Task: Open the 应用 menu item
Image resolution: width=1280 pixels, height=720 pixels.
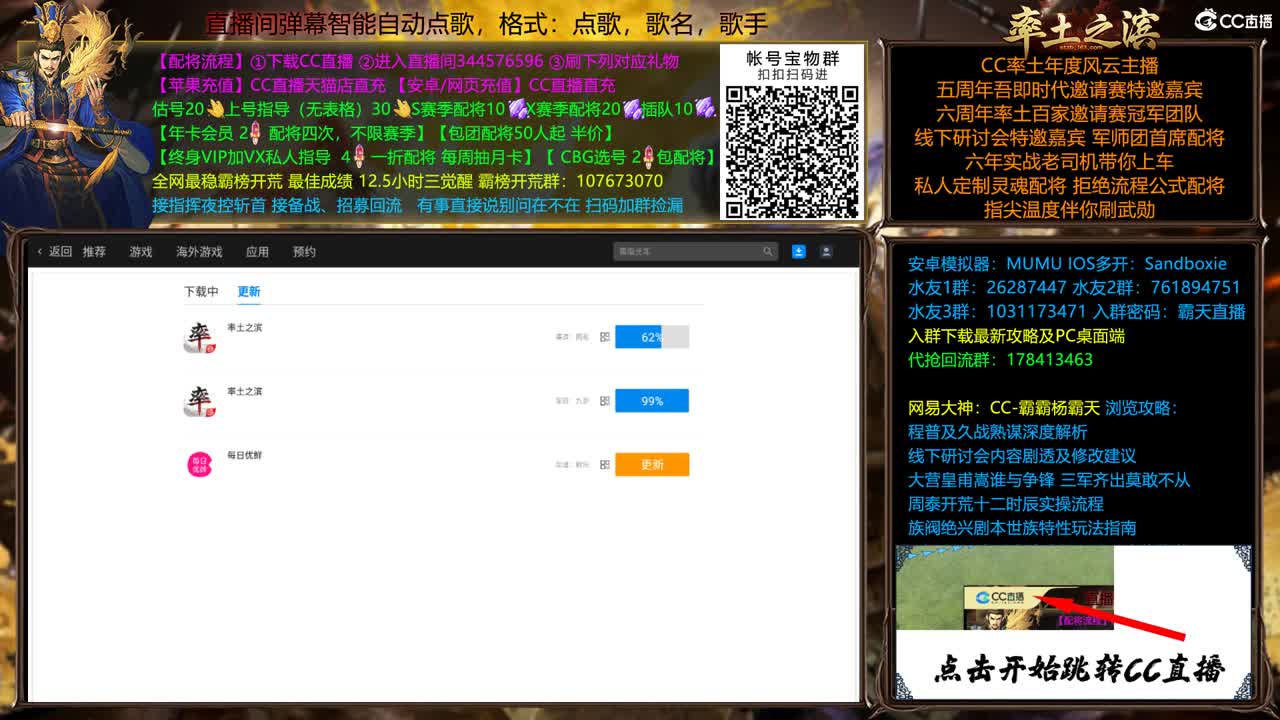Action: coord(257,252)
